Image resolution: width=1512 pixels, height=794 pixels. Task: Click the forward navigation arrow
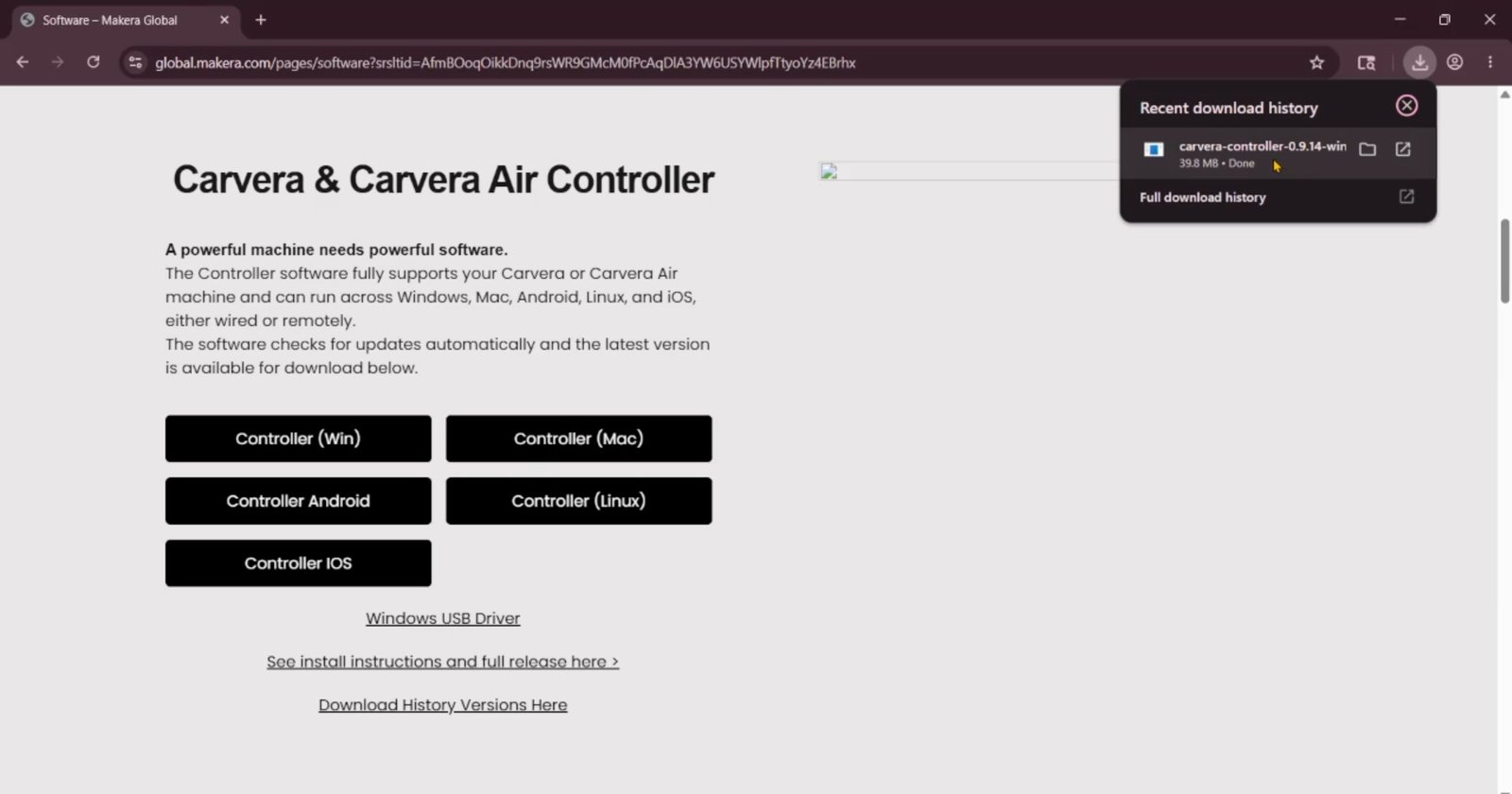(58, 62)
